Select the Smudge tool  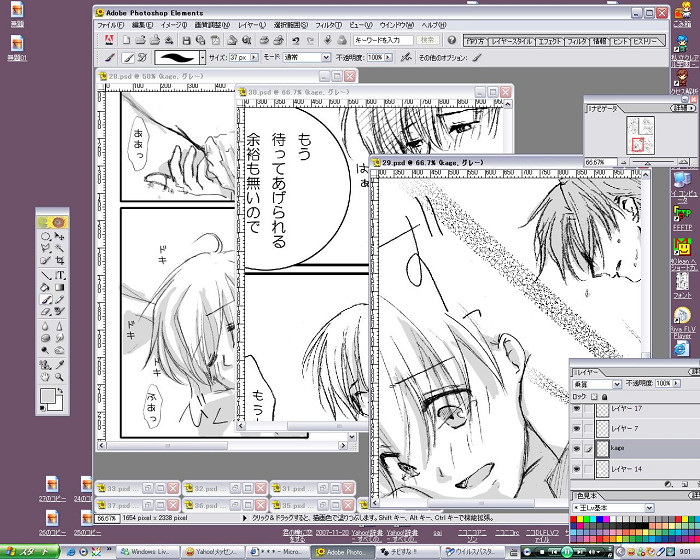[x=59, y=339]
